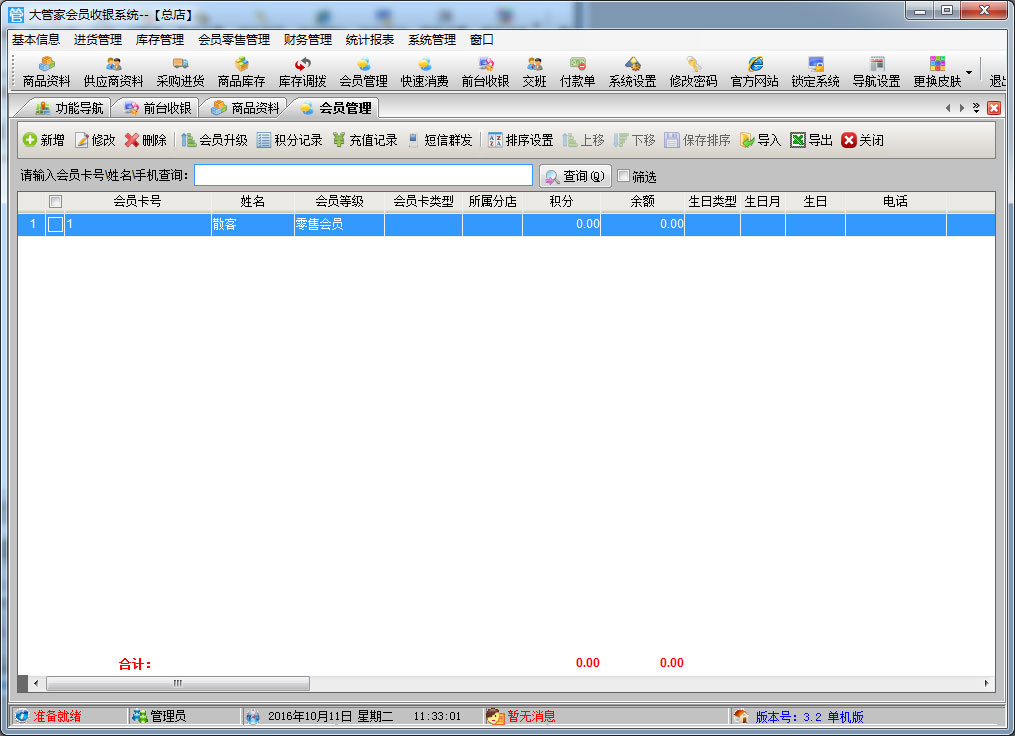
Task: Switch to the 商品资料 tab
Action: (x=258, y=106)
